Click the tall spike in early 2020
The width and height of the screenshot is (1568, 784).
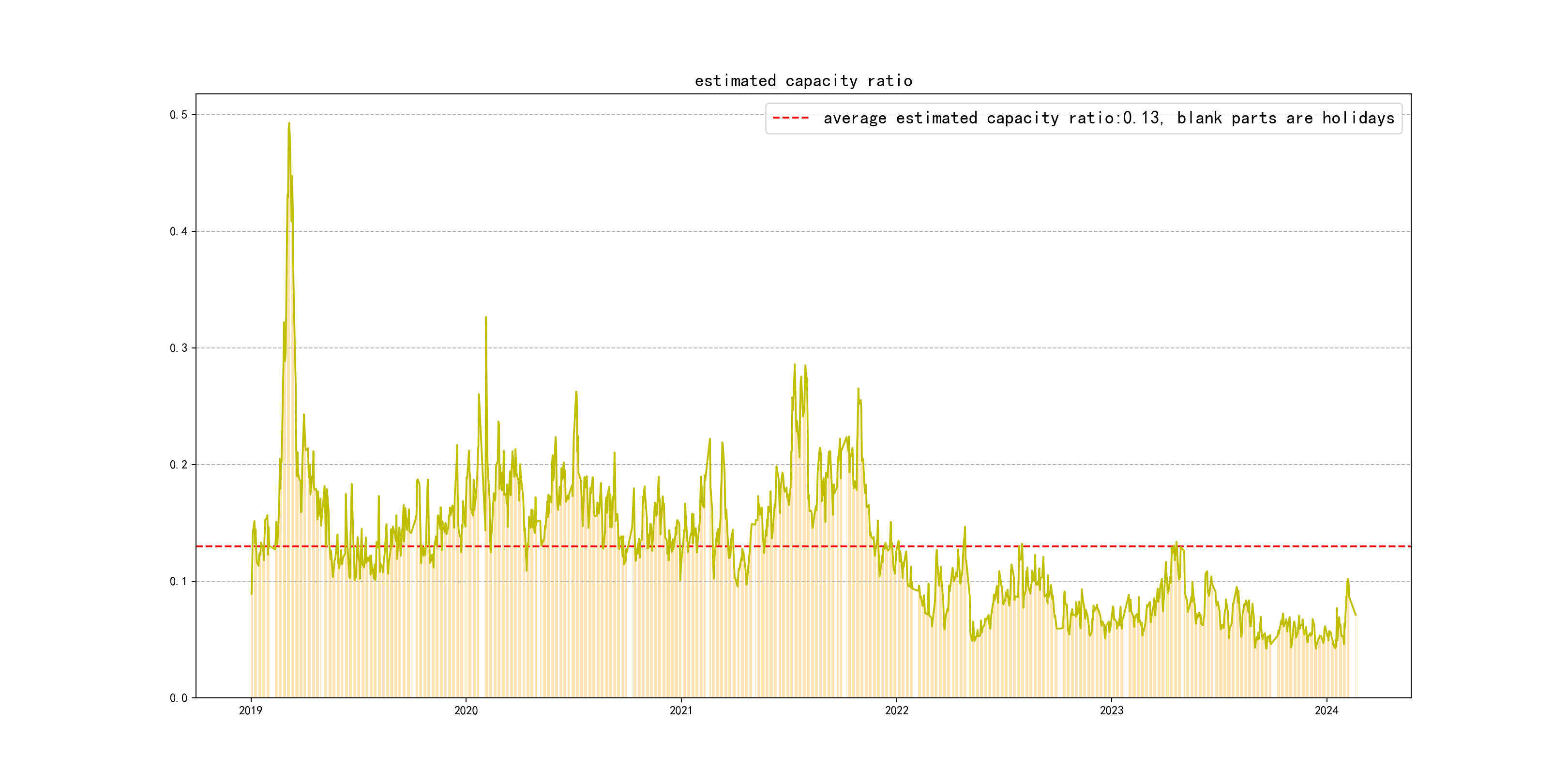click(x=486, y=317)
